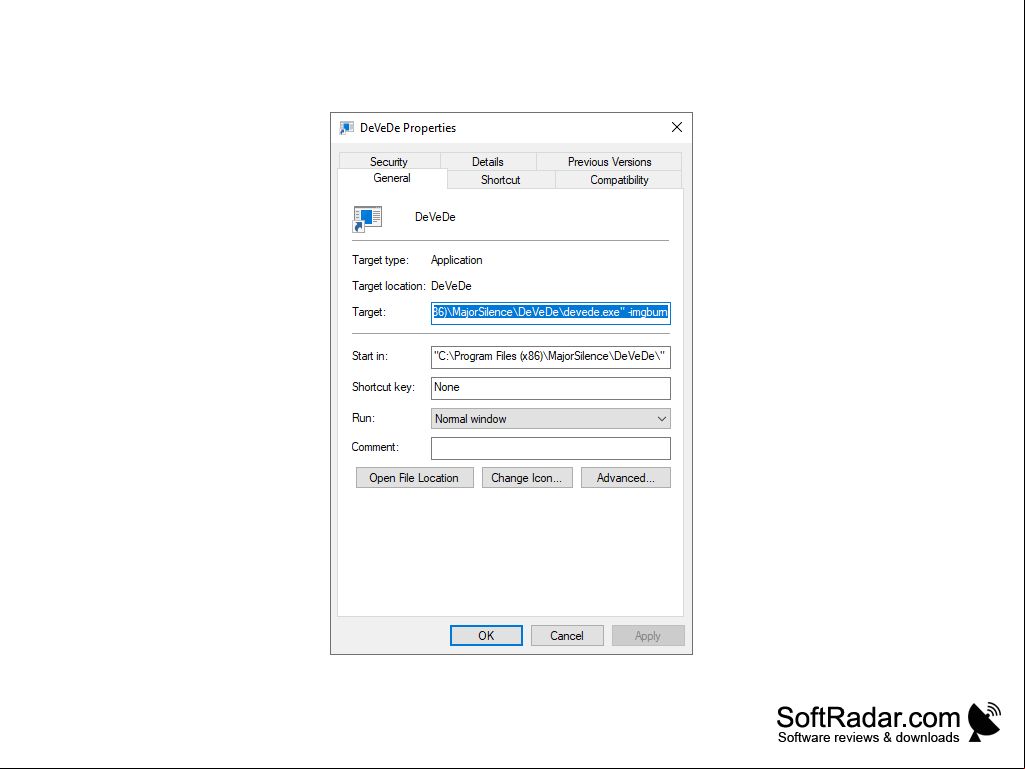This screenshot has height=769, width=1025.
Task: Open the Compatibility tab
Action: pos(619,180)
